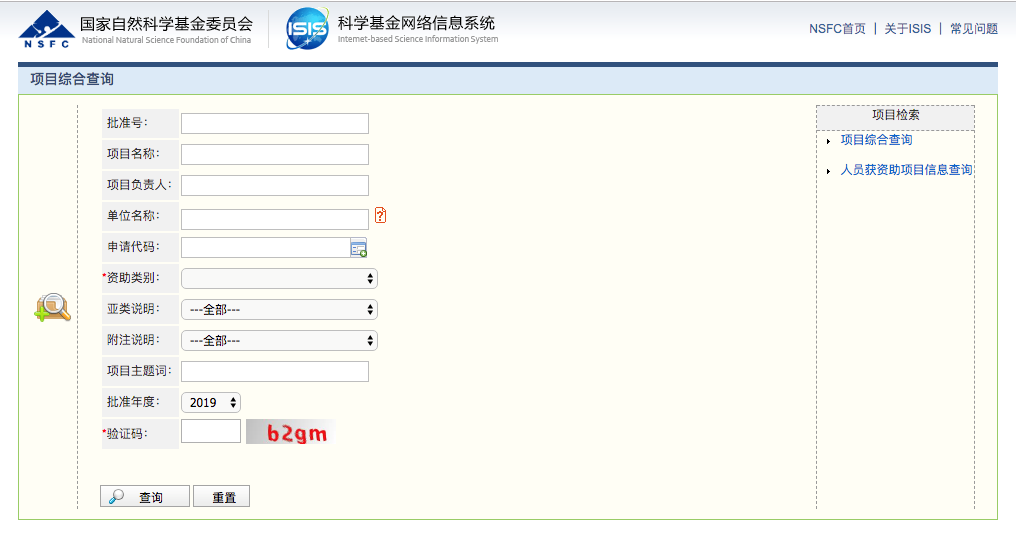Click into the 项目负责人 text box

(275, 185)
